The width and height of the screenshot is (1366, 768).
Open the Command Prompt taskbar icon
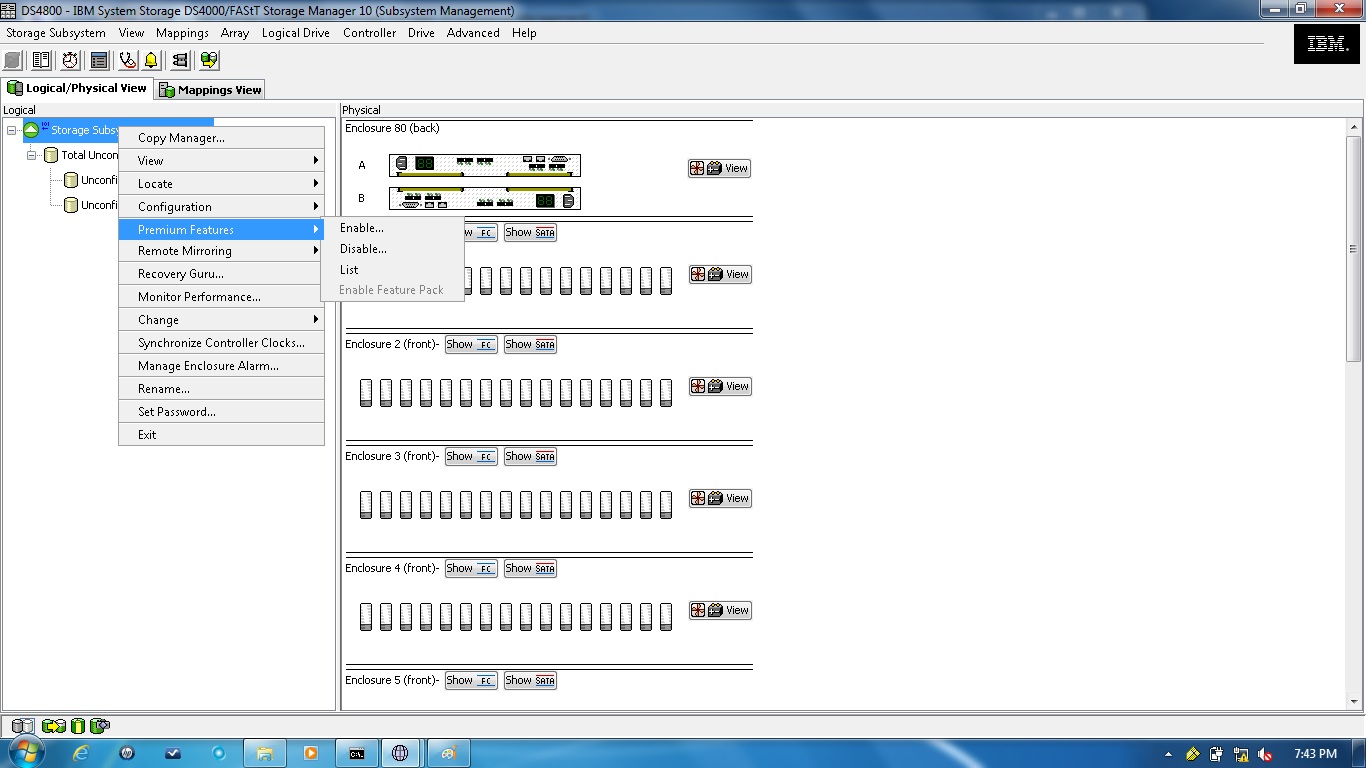click(x=356, y=753)
